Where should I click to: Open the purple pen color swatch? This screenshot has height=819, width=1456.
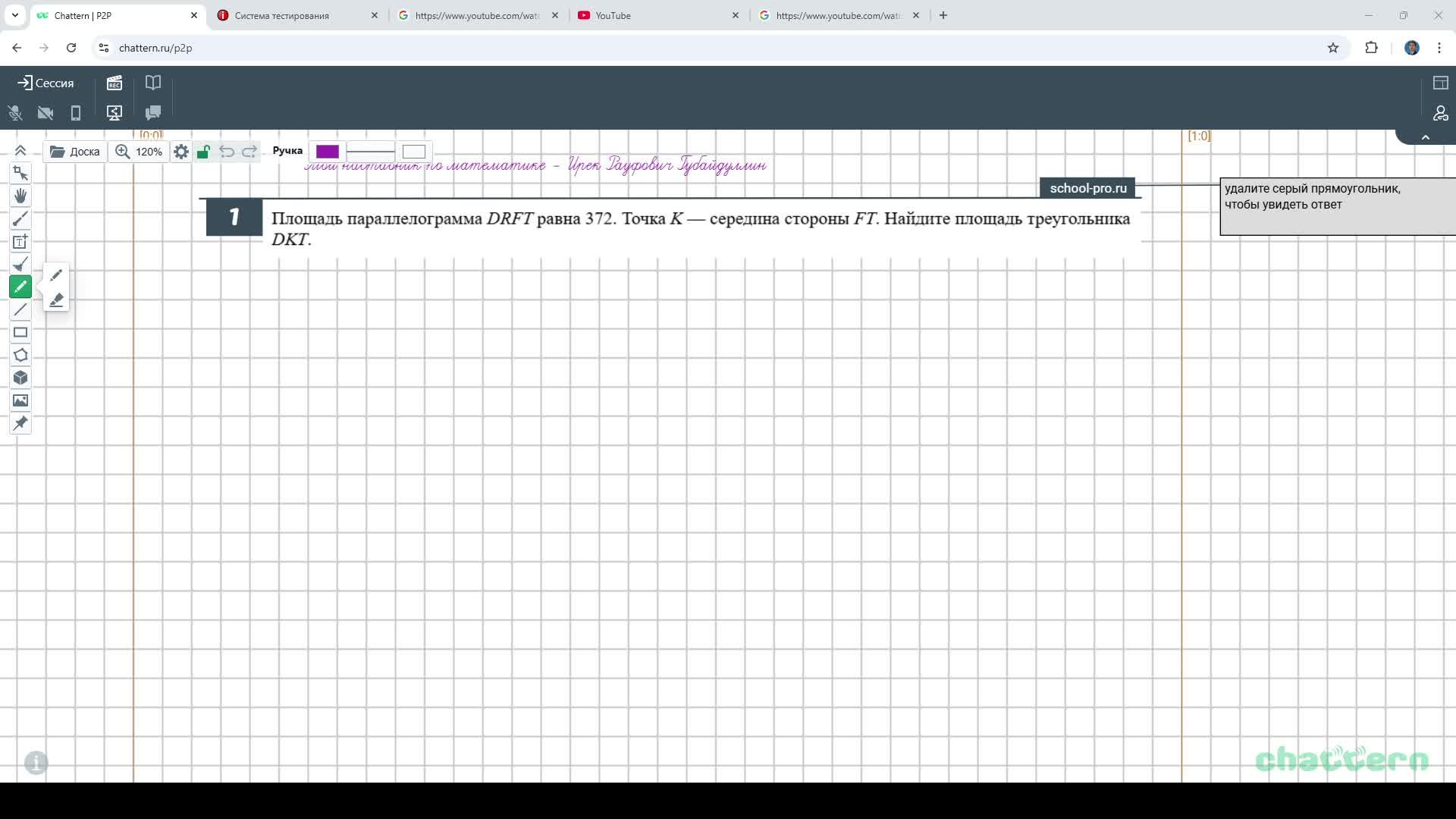(x=328, y=152)
